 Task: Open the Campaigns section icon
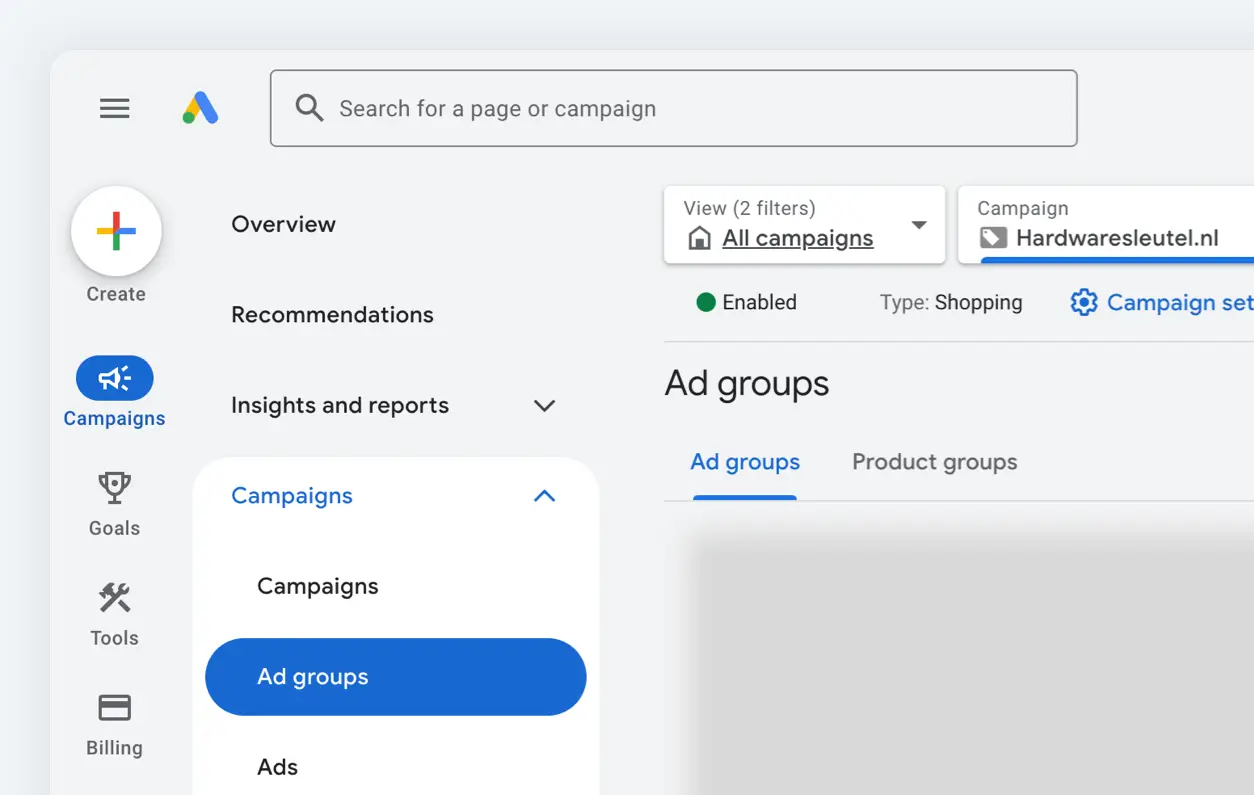[114, 378]
